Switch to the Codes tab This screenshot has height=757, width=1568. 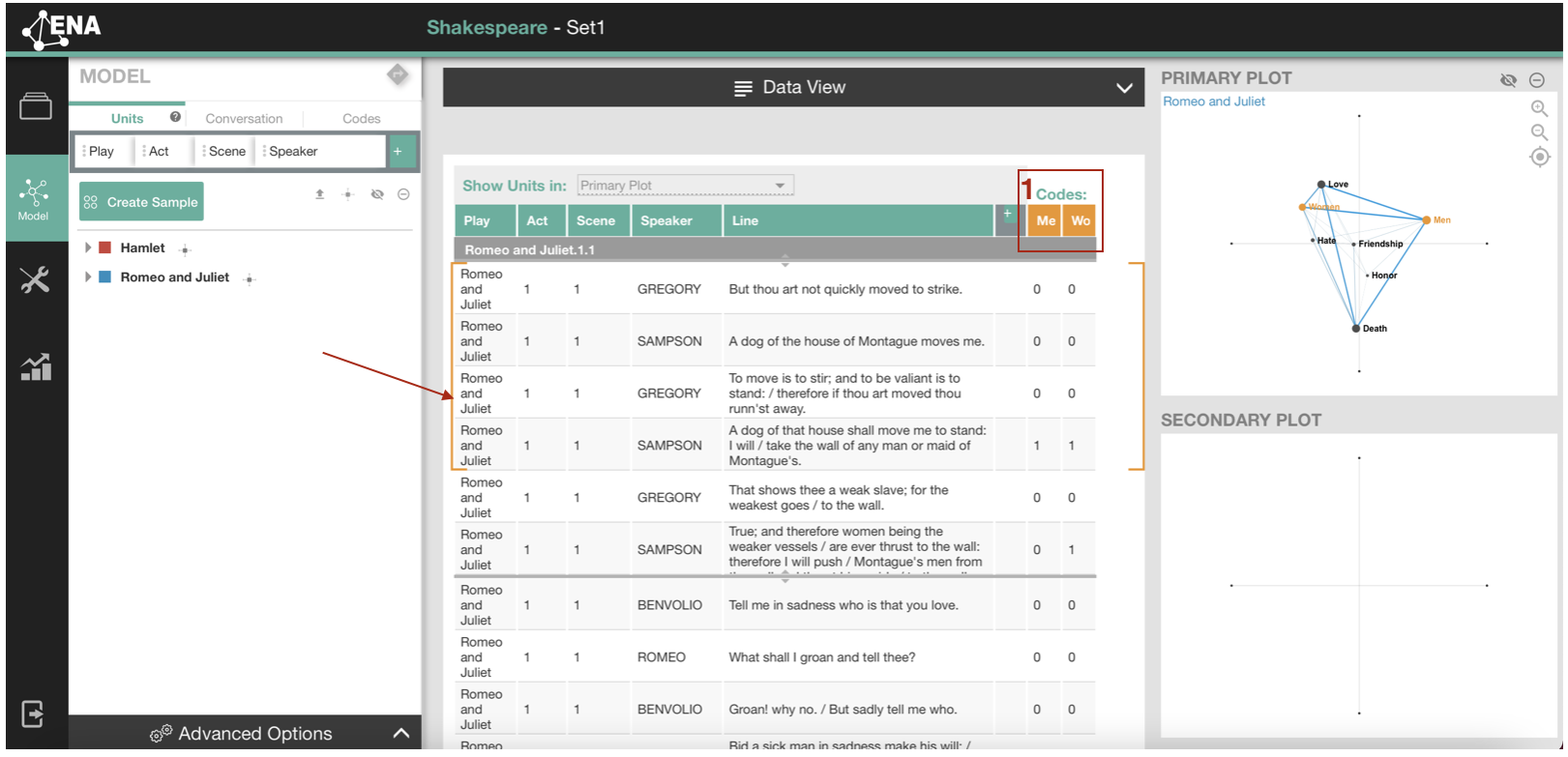(x=361, y=119)
